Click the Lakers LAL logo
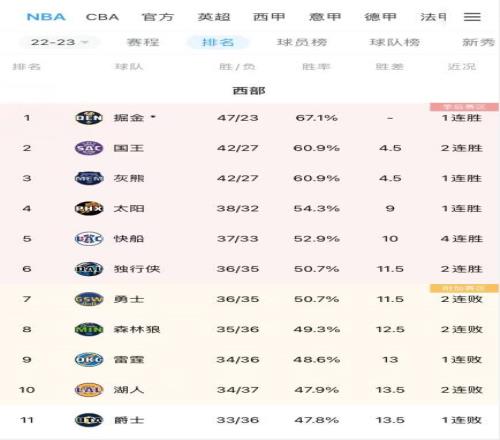This screenshot has height=440, width=500. (89, 390)
